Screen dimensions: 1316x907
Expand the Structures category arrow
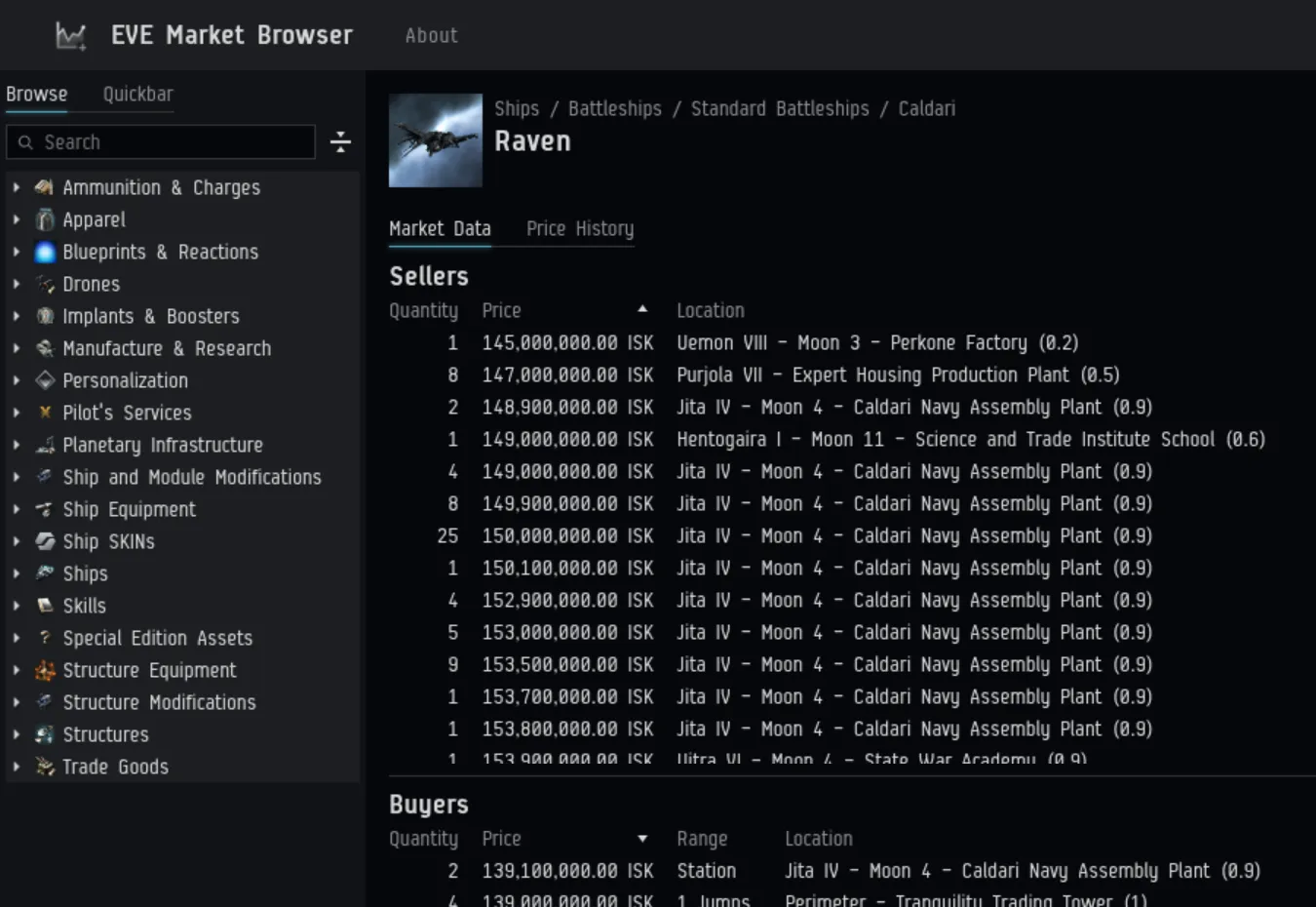pos(16,734)
